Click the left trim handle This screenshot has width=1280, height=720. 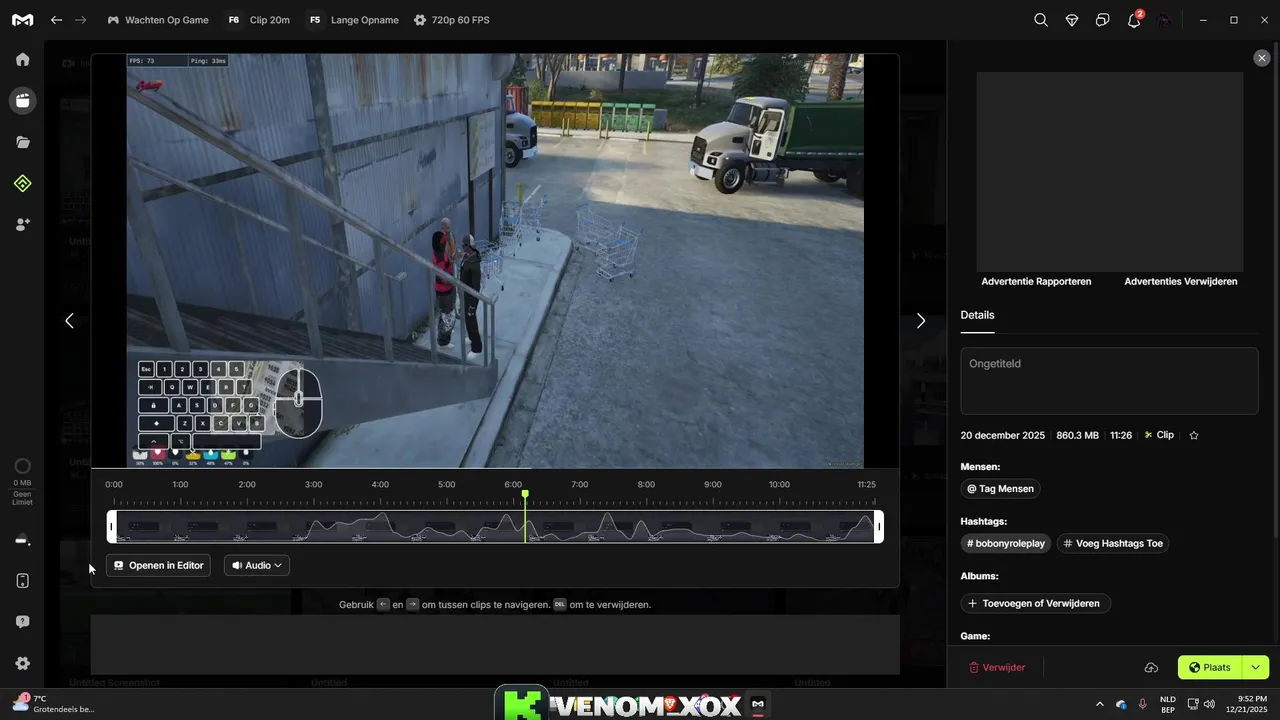click(112, 527)
